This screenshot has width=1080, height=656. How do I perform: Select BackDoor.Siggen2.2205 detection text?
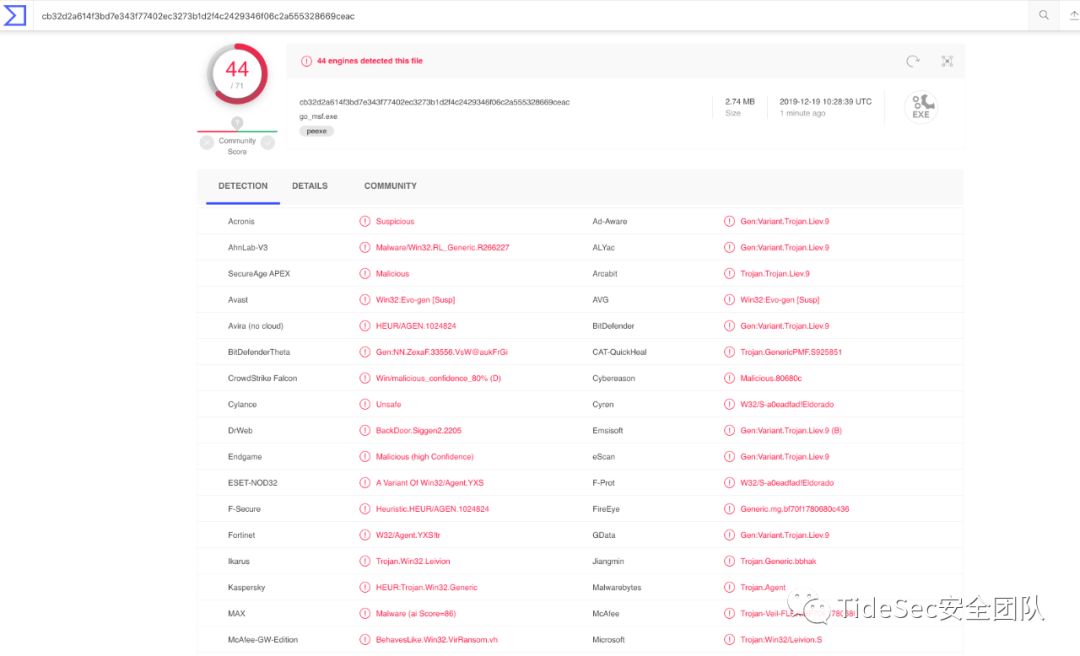(418, 430)
